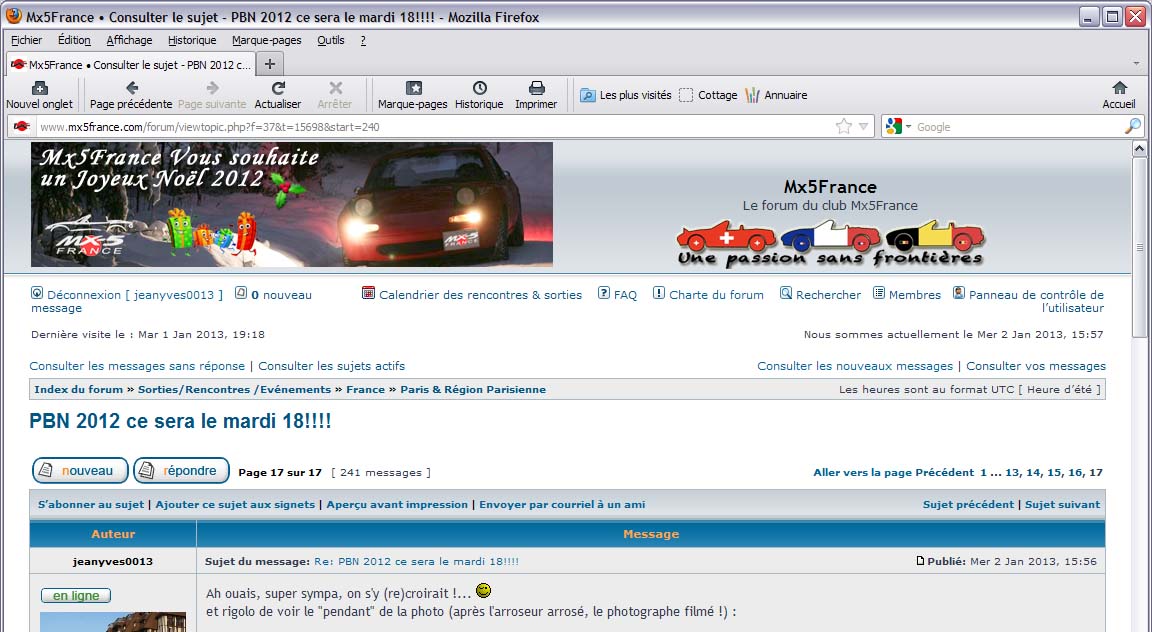Print page with Imprimer icon
Viewport: 1152px width, 632px height.
(x=537, y=88)
